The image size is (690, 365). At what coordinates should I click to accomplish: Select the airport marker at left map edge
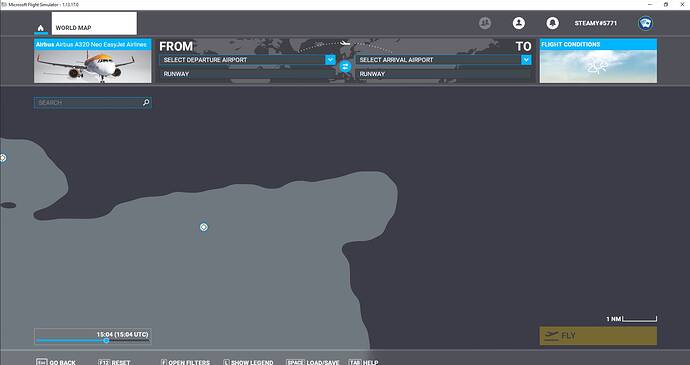pos(3,158)
